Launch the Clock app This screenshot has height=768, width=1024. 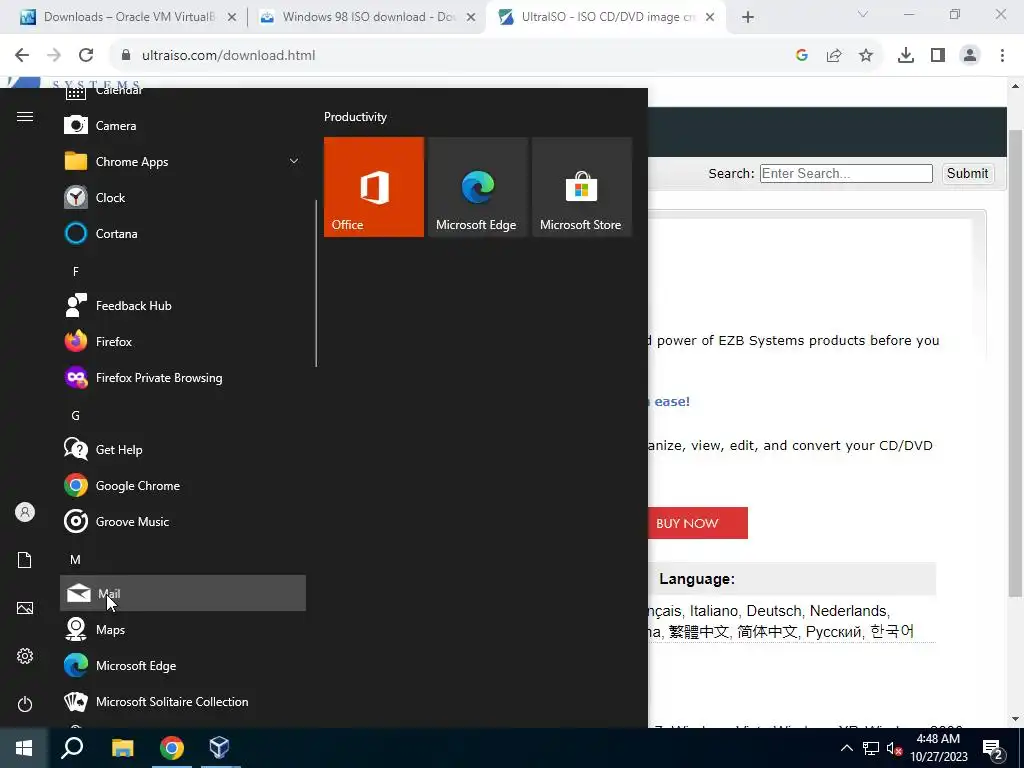tap(183, 197)
